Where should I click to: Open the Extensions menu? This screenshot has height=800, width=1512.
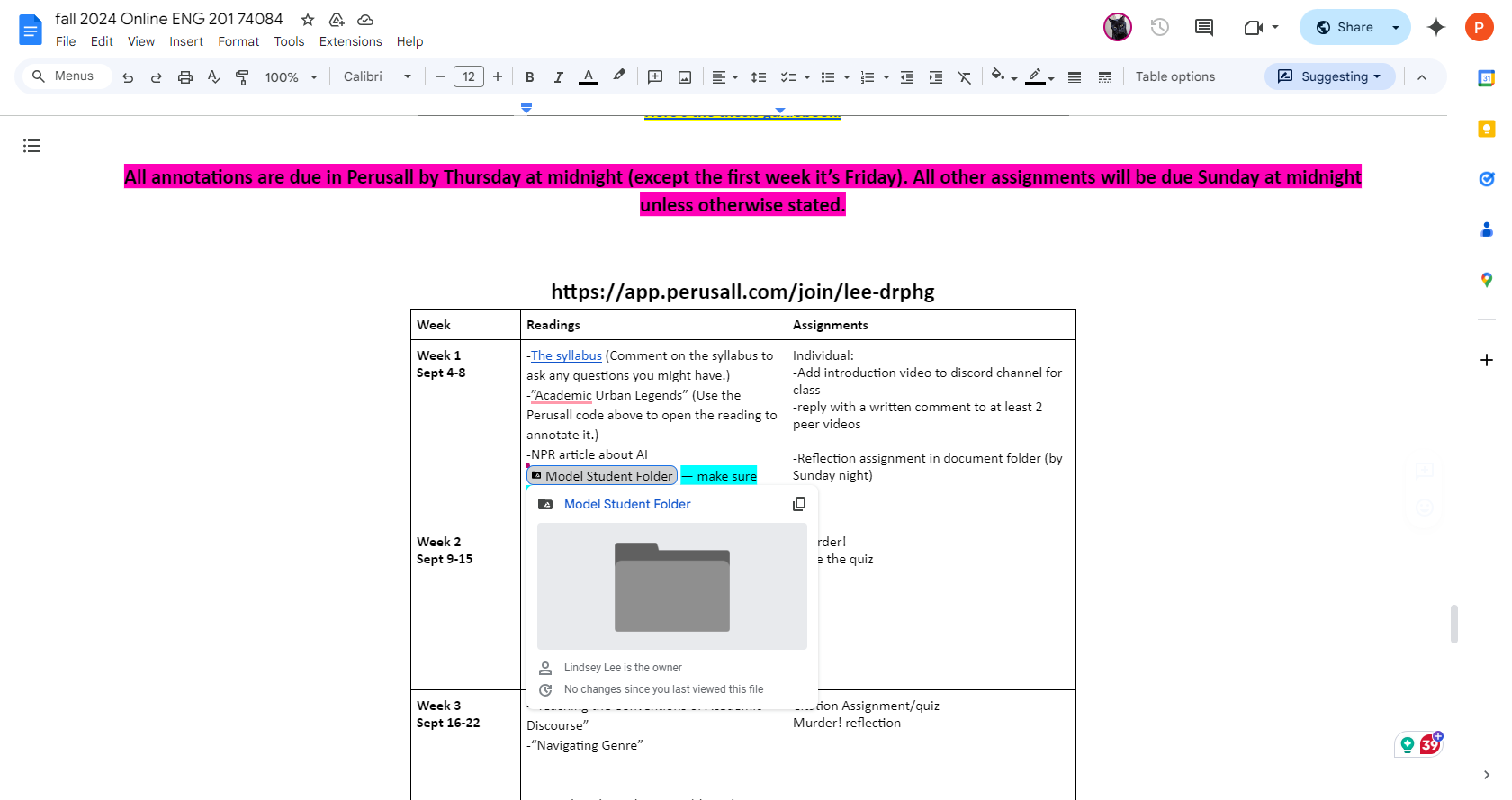pos(350,41)
